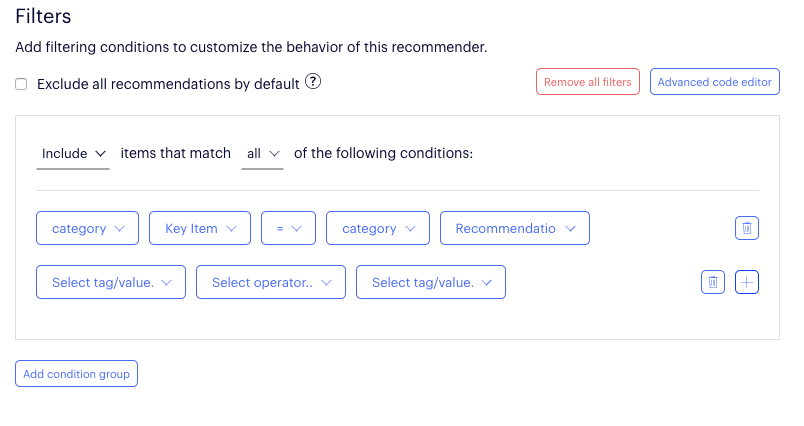Expand the Key Item dropdown
804x426 pixels.
pos(199,229)
